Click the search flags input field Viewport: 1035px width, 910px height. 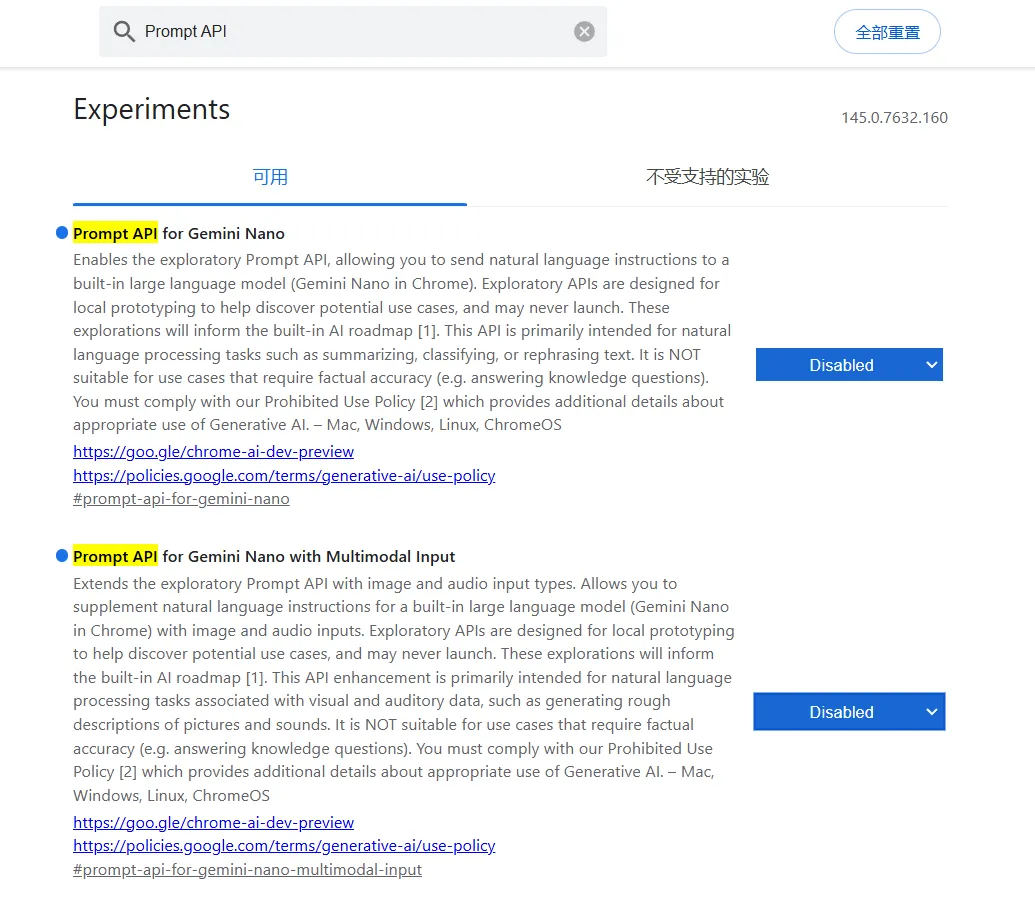[353, 31]
